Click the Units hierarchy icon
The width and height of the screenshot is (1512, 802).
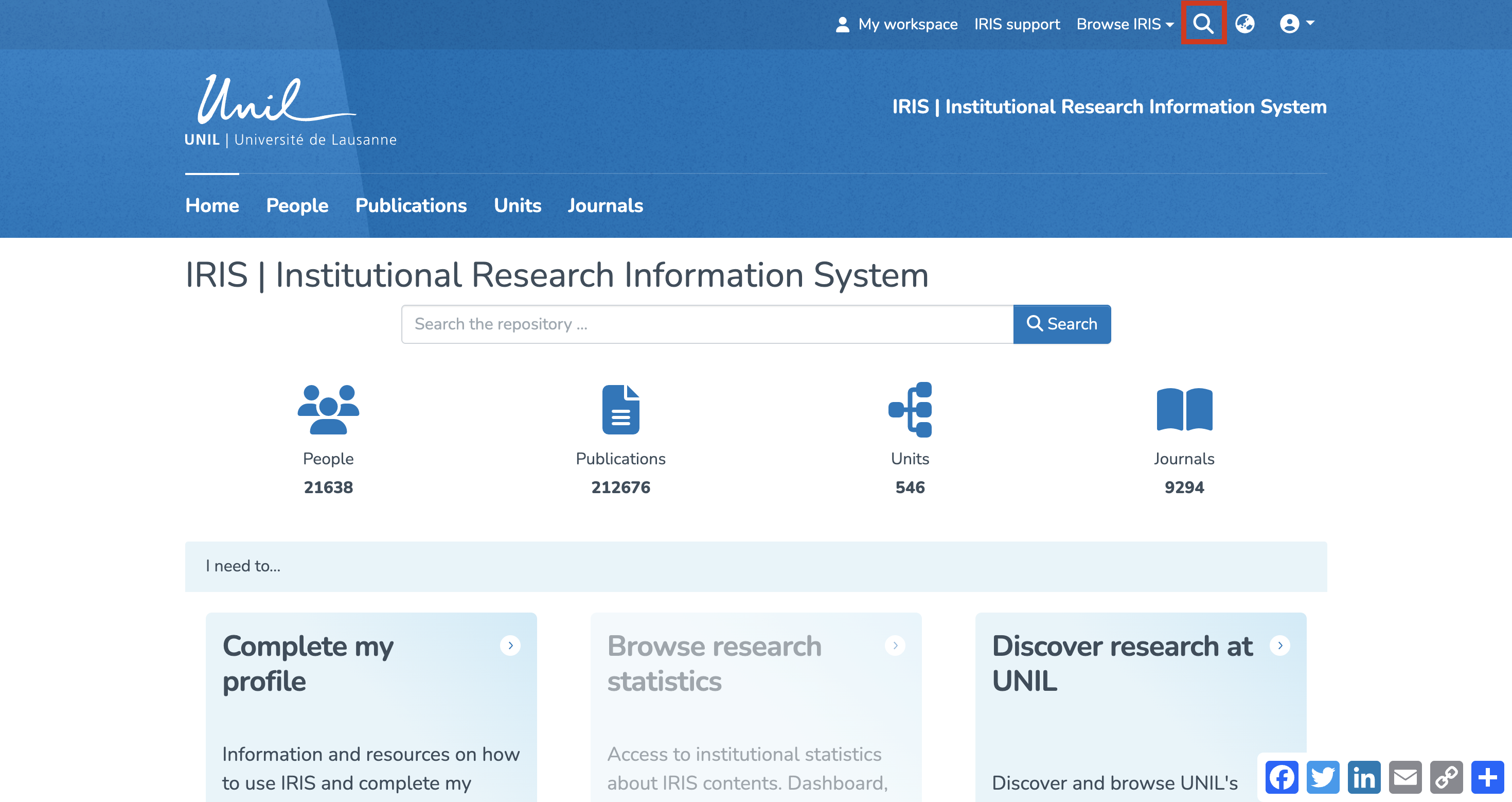point(910,409)
